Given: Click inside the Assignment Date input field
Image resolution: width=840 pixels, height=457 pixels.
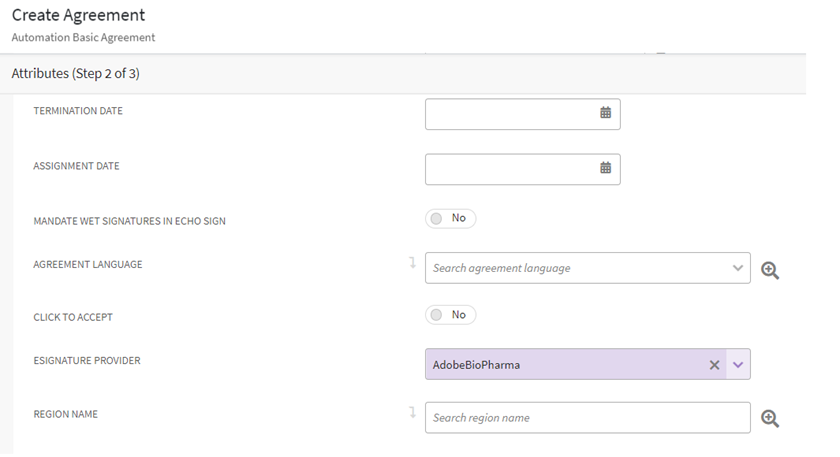Looking at the screenshot, I should [510, 169].
